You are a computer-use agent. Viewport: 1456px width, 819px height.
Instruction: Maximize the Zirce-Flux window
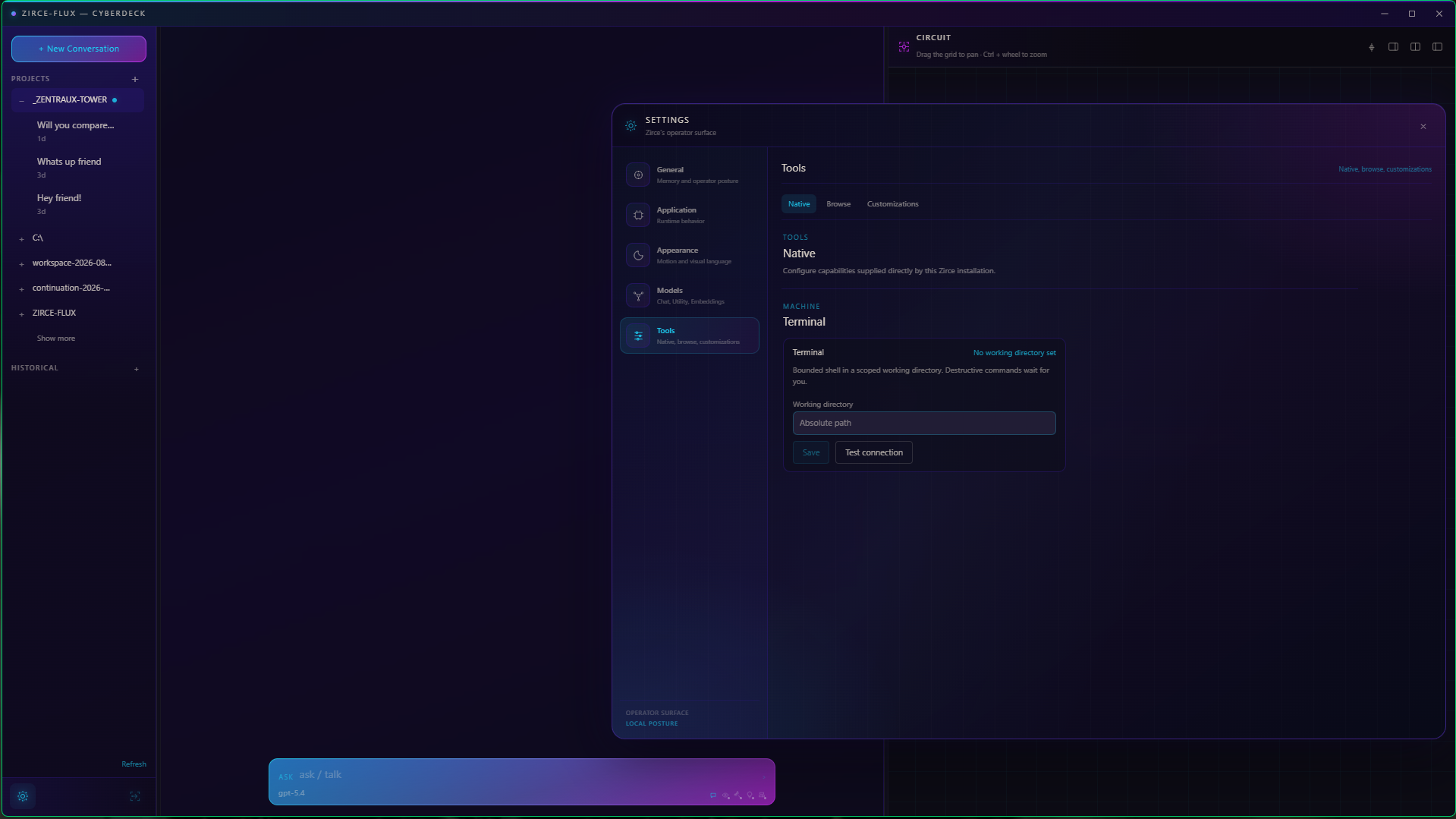click(x=1412, y=14)
